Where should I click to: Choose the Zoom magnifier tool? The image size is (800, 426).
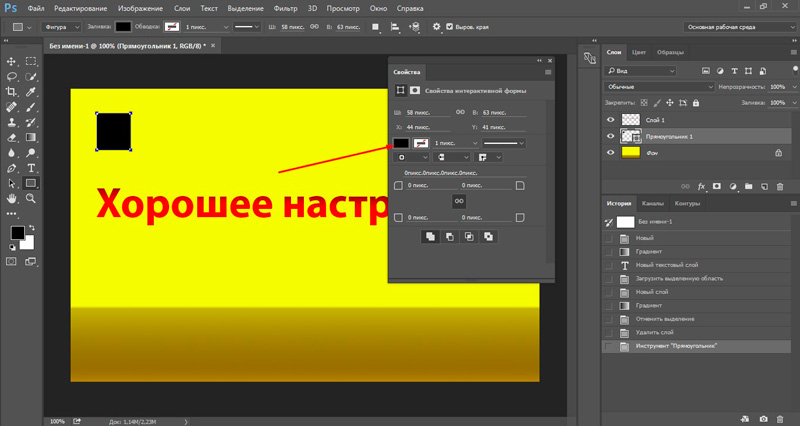[x=31, y=199]
